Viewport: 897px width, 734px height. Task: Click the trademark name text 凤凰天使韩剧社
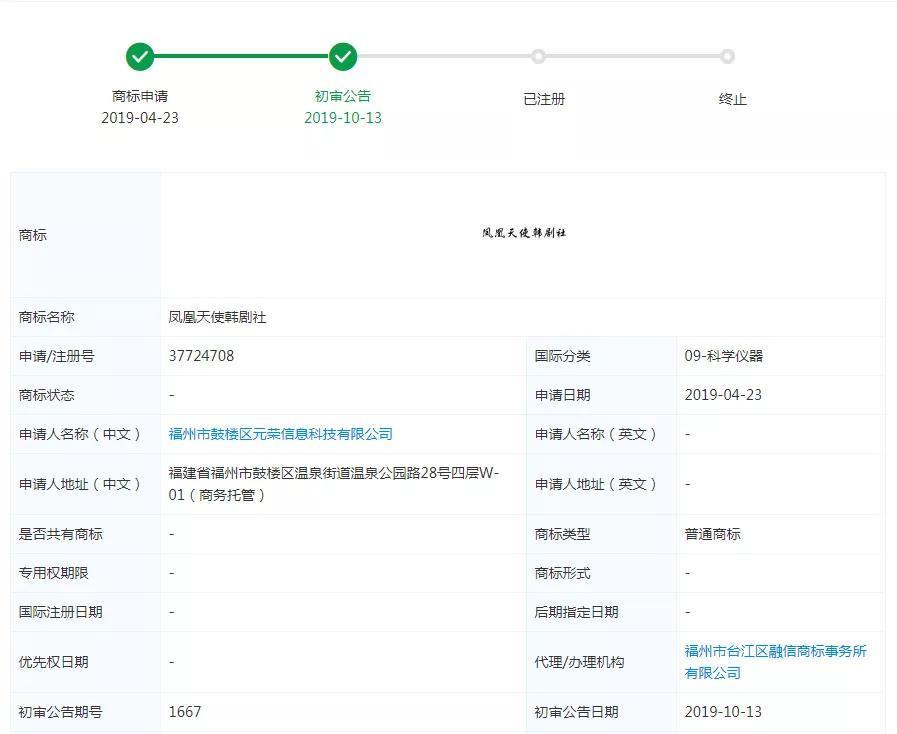click(x=218, y=317)
